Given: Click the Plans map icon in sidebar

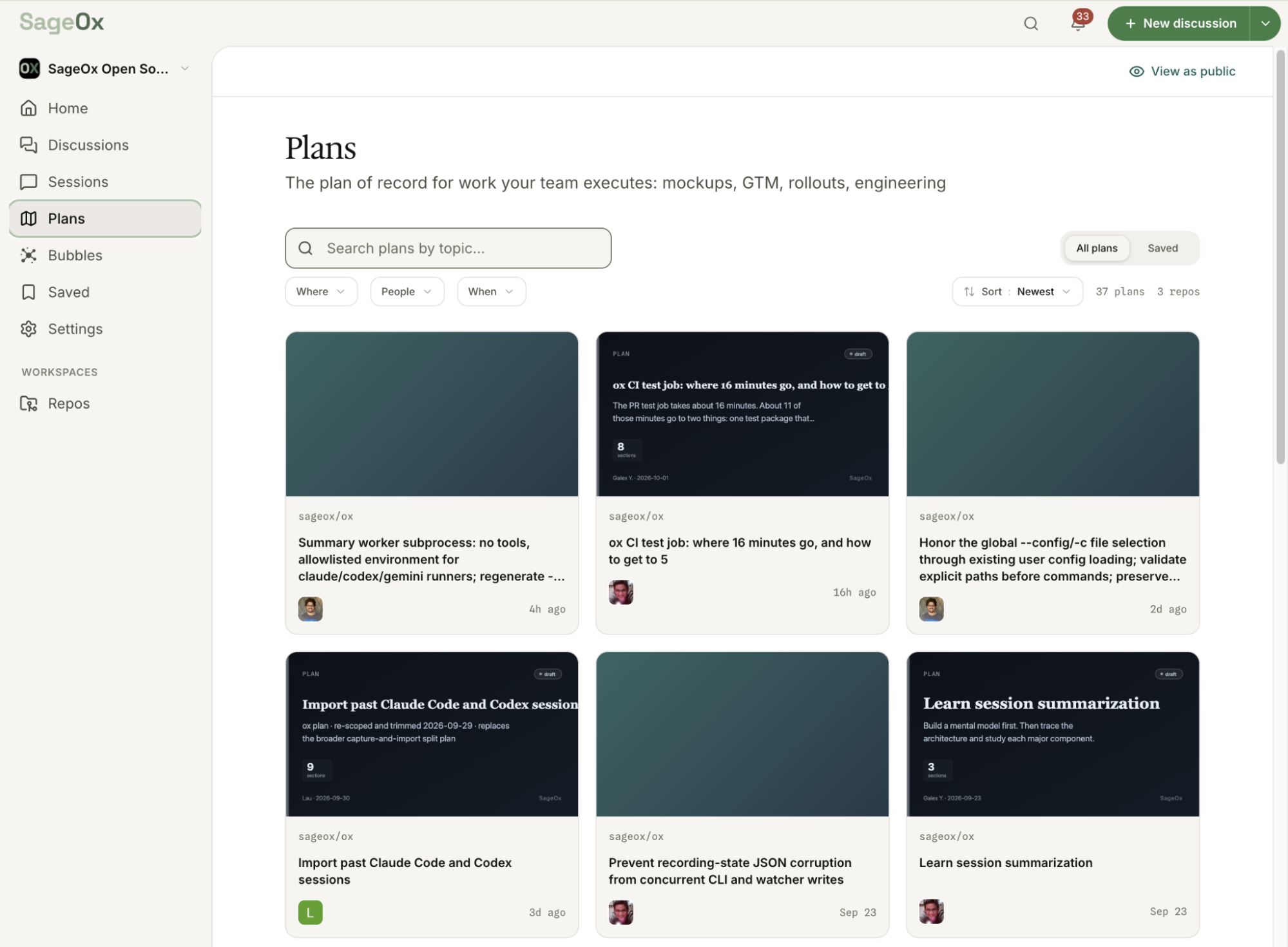Looking at the screenshot, I should pos(28,218).
